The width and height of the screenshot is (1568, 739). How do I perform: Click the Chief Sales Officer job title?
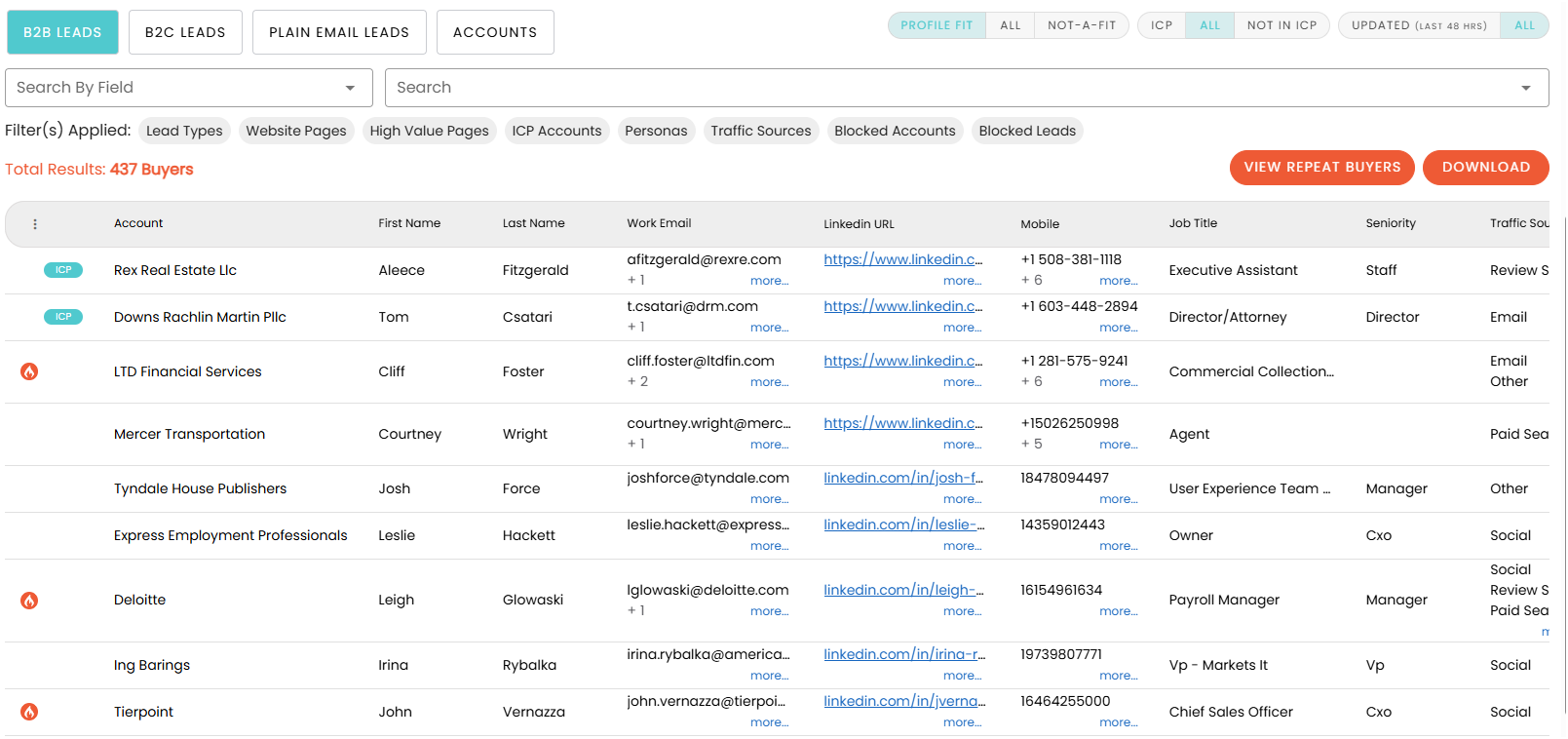coord(1231,712)
